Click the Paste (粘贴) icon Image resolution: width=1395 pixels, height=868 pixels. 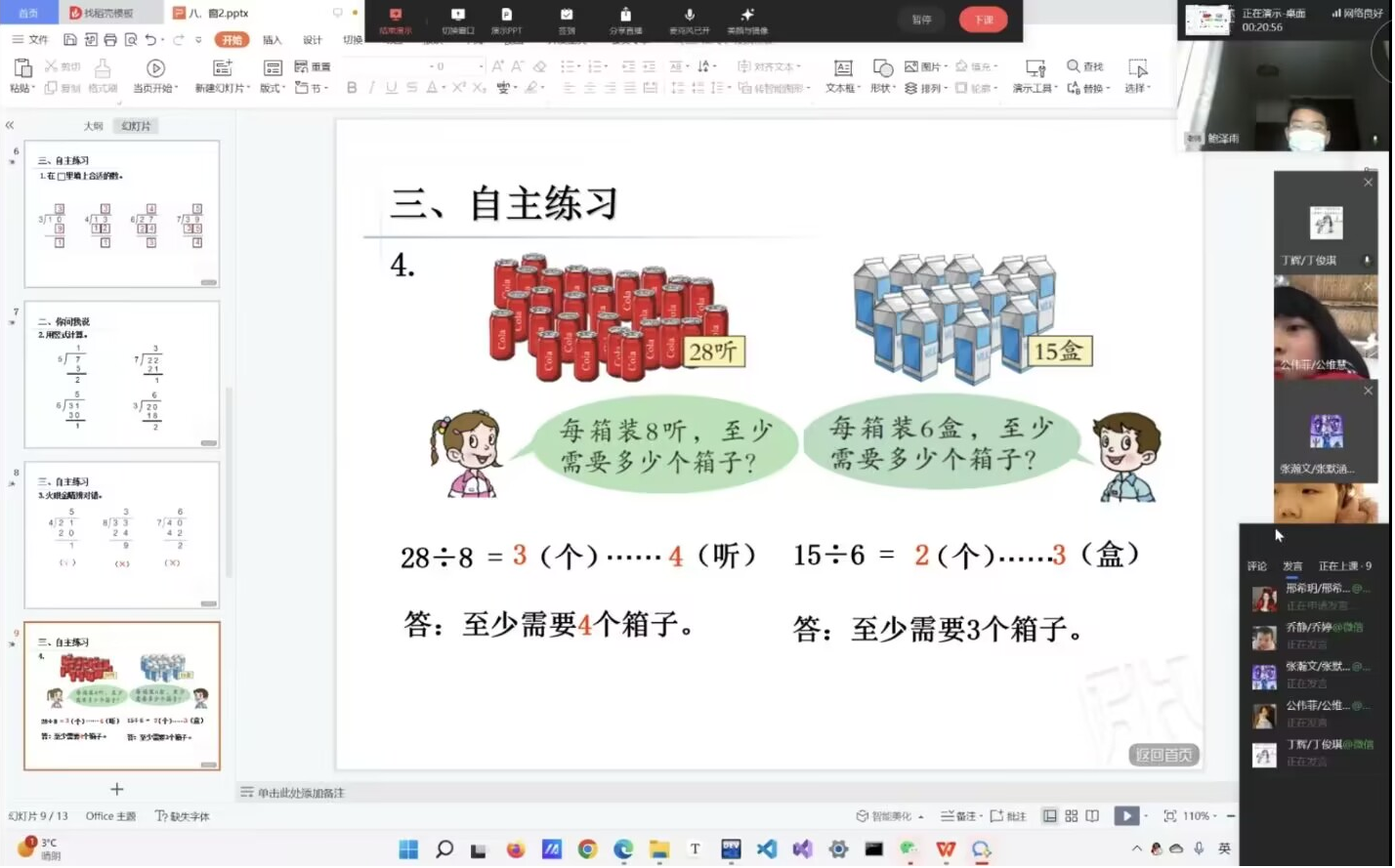[21, 68]
